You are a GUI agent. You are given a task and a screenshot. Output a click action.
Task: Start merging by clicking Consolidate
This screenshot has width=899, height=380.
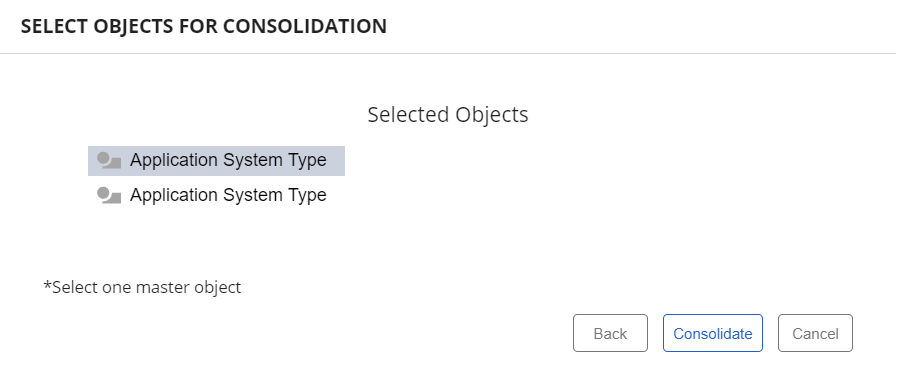click(x=713, y=333)
